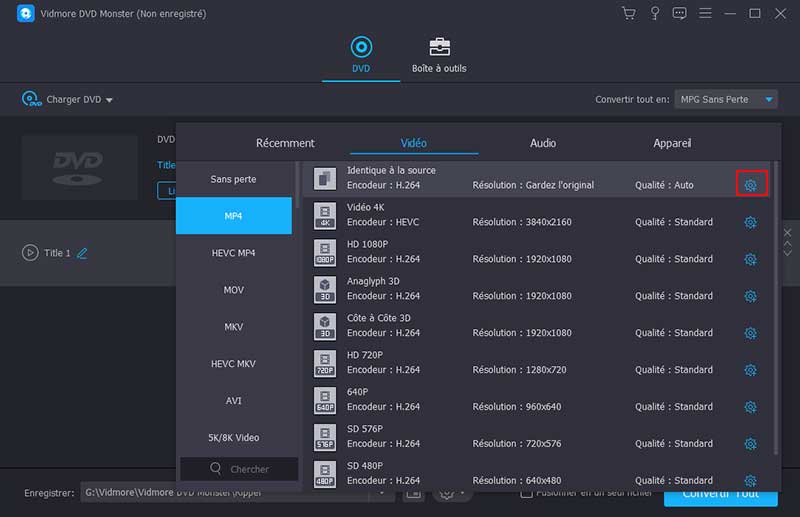This screenshot has height=517, width=800.
Task: Switch to the Audio tab
Action: [x=543, y=143]
